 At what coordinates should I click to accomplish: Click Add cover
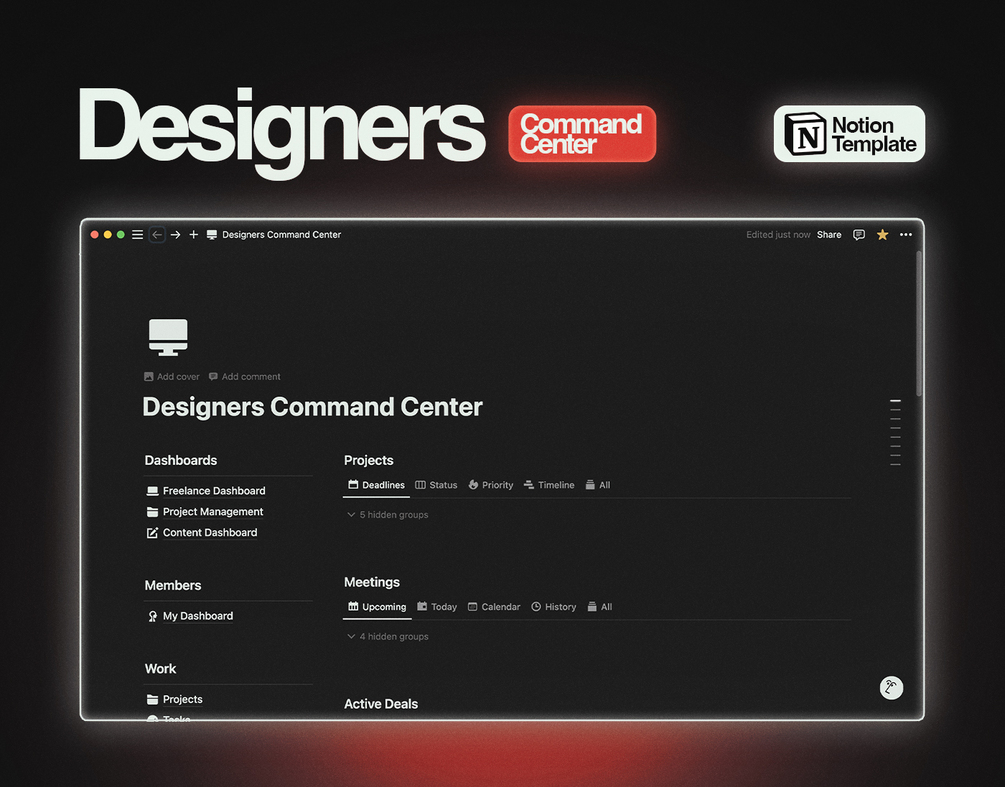pyautogui.click(x=172, y=377)
